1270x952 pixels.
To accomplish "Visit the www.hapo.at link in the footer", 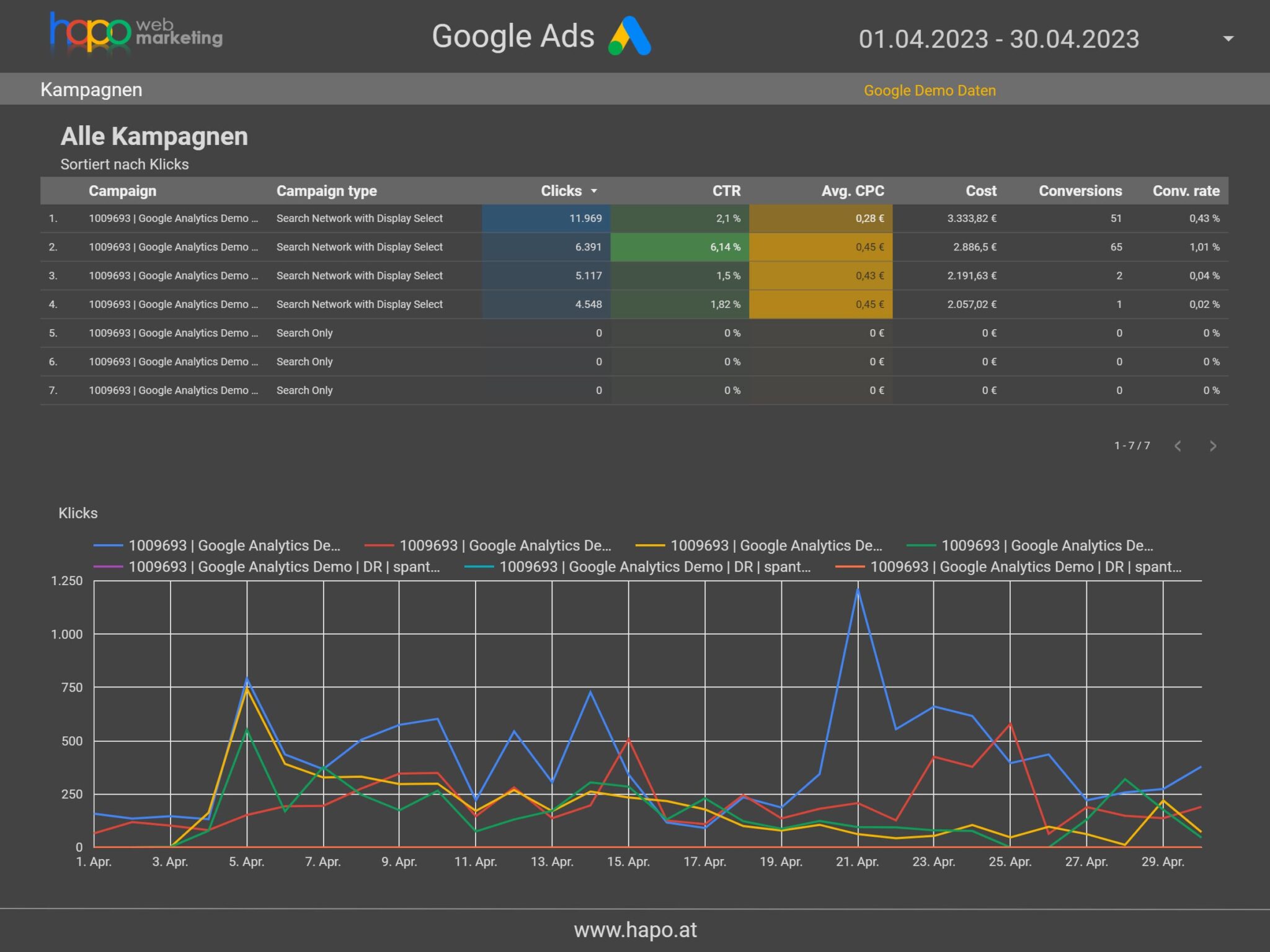I will click(635, 929).
